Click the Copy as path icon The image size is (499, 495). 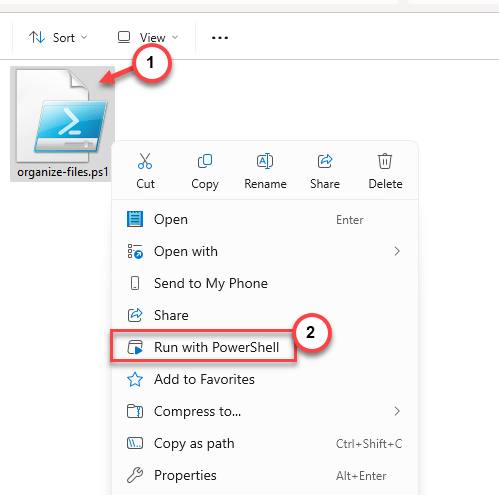pos(135,443)
